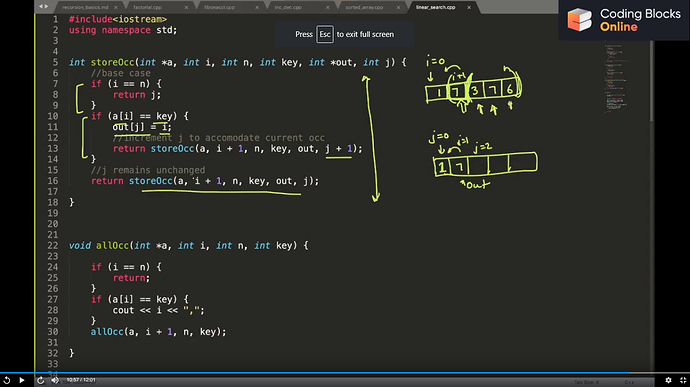The image size is (690, 387).
Task: Click the Esc key hint in overlay
Action: click(325, 34)
